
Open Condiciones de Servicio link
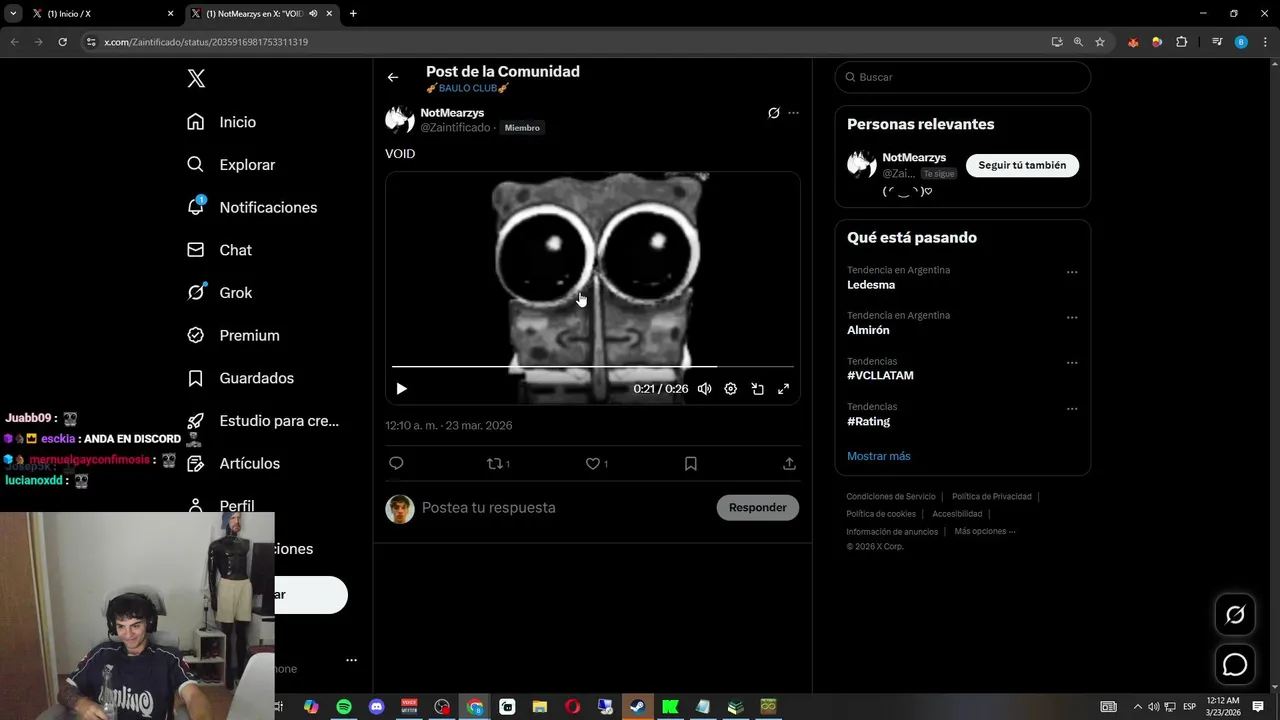(x=891, y=496)
